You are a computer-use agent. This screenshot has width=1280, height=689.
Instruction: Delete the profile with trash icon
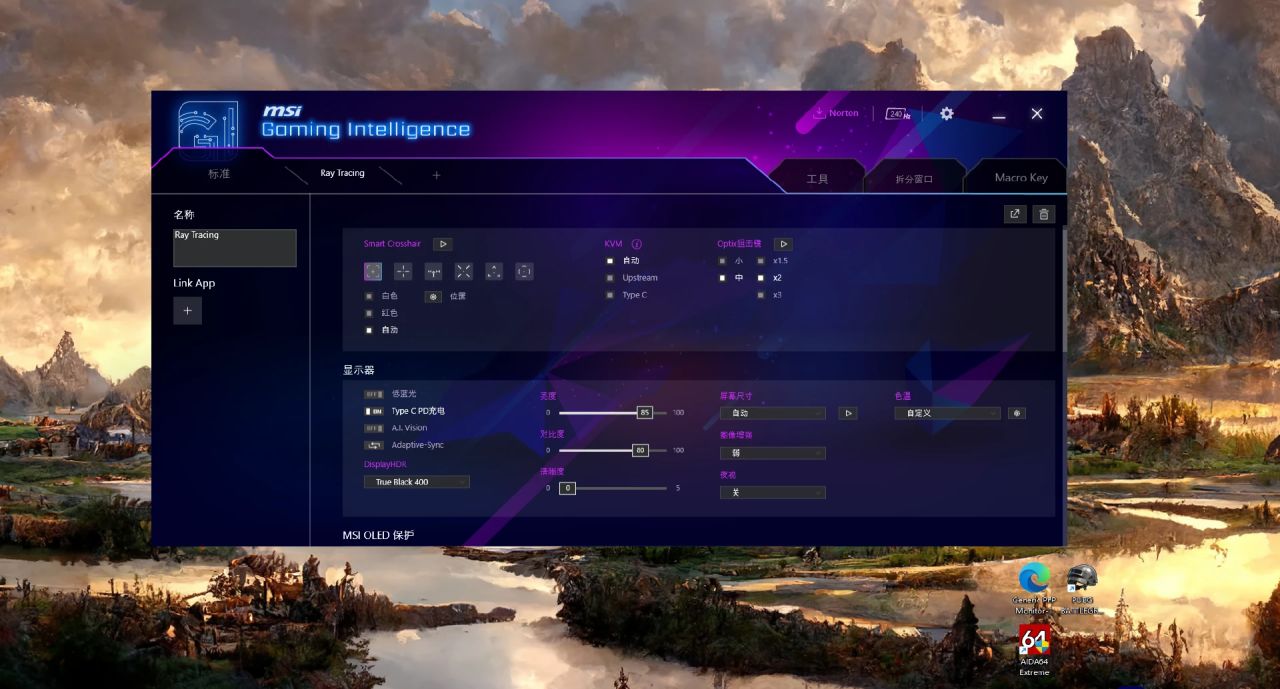(x=1044, y=214)
